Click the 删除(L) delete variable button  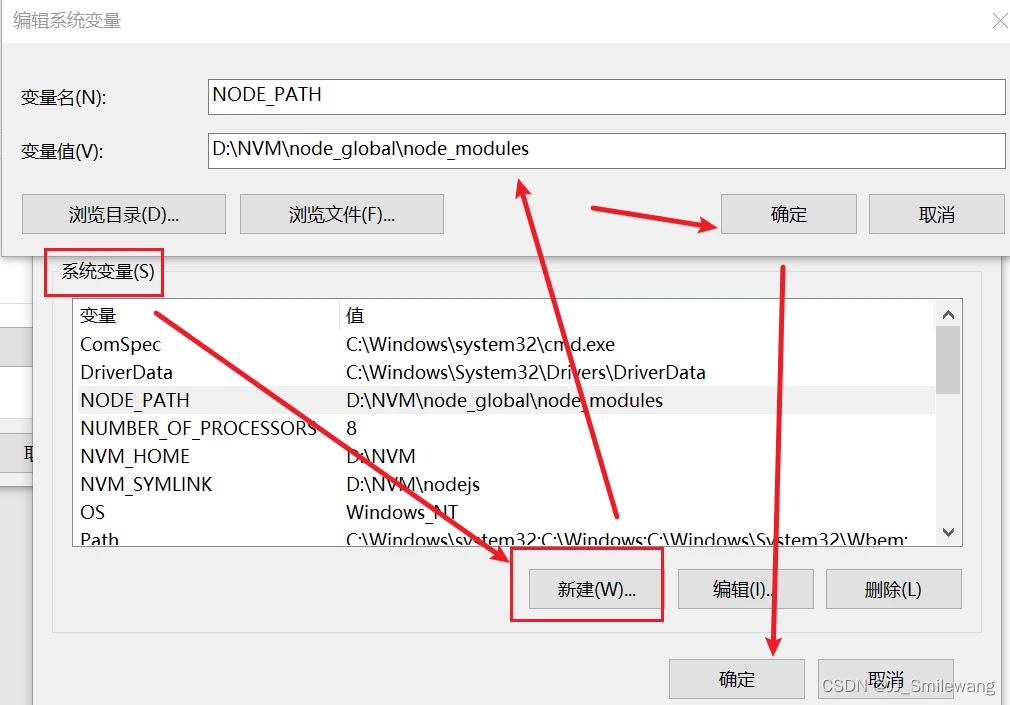(893, 589)
